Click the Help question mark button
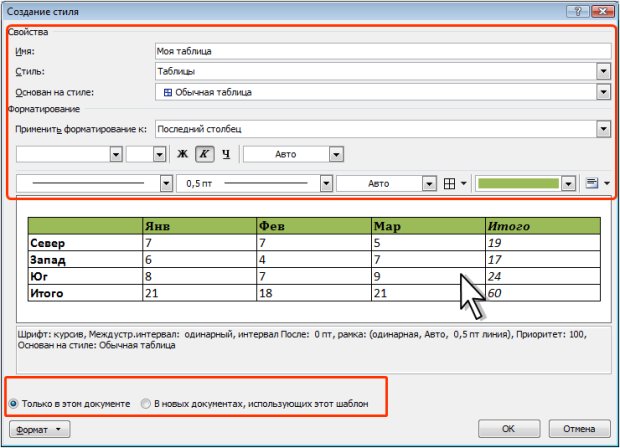 (574, 11)
